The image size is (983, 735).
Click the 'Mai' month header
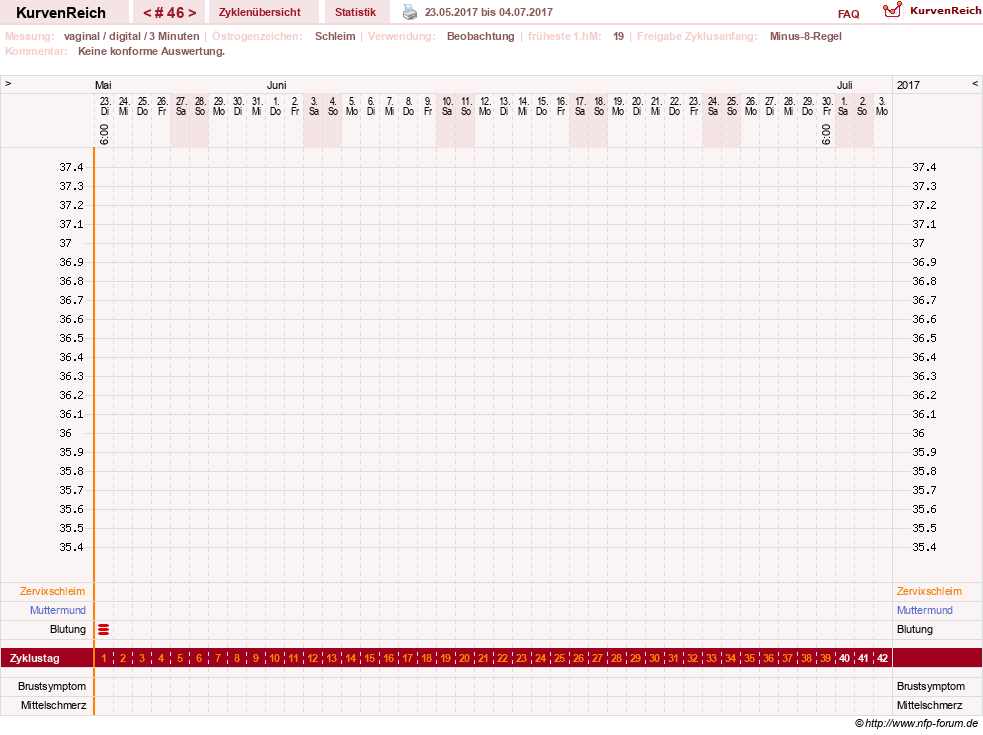point(103,85)
